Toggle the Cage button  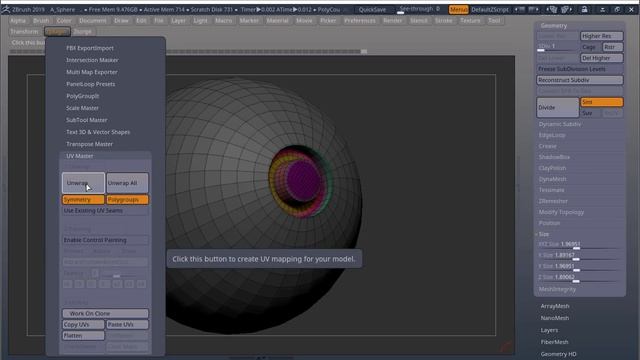(x=590, y=47)
